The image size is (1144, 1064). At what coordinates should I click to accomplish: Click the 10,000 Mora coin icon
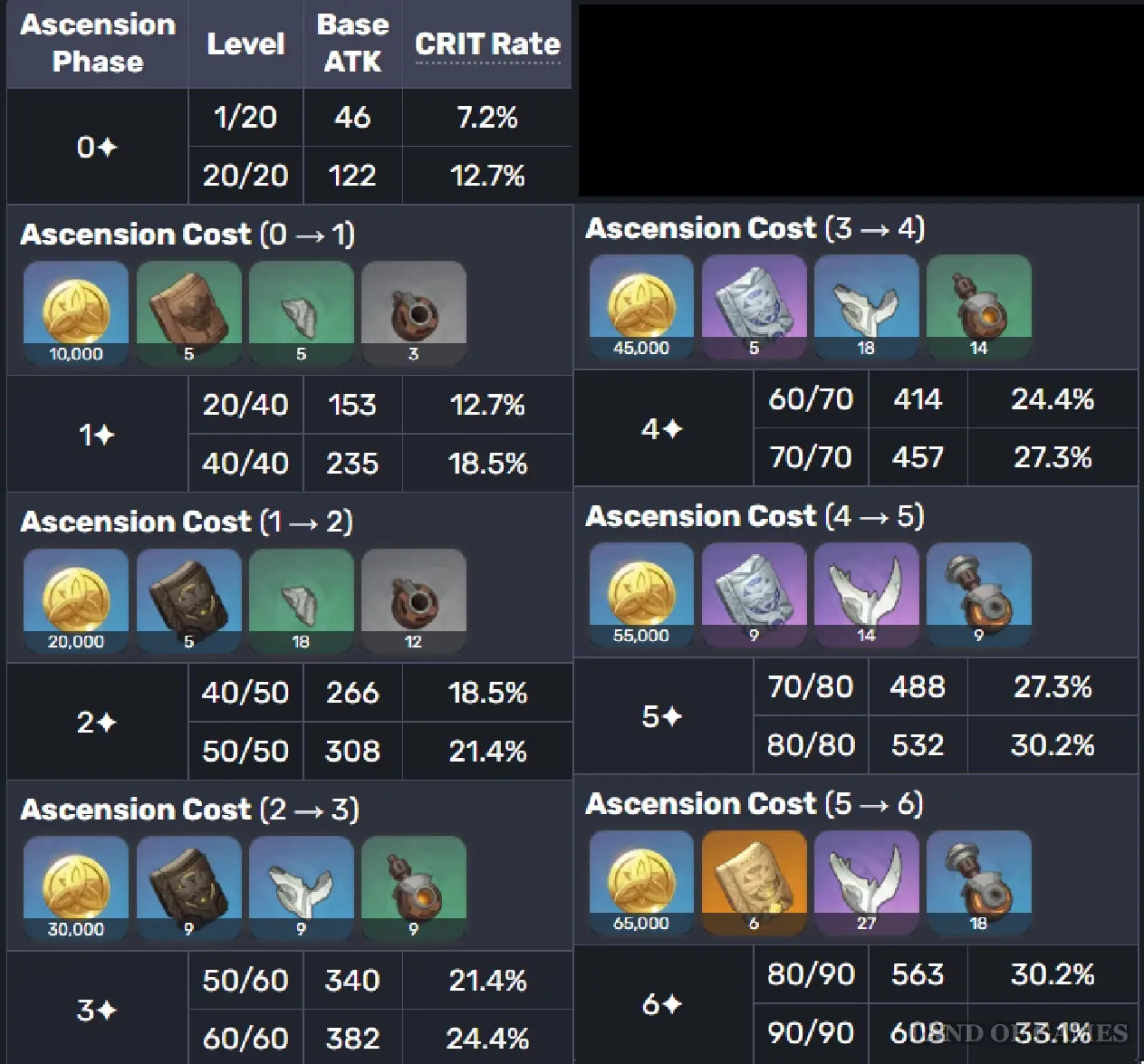(76, 313)
